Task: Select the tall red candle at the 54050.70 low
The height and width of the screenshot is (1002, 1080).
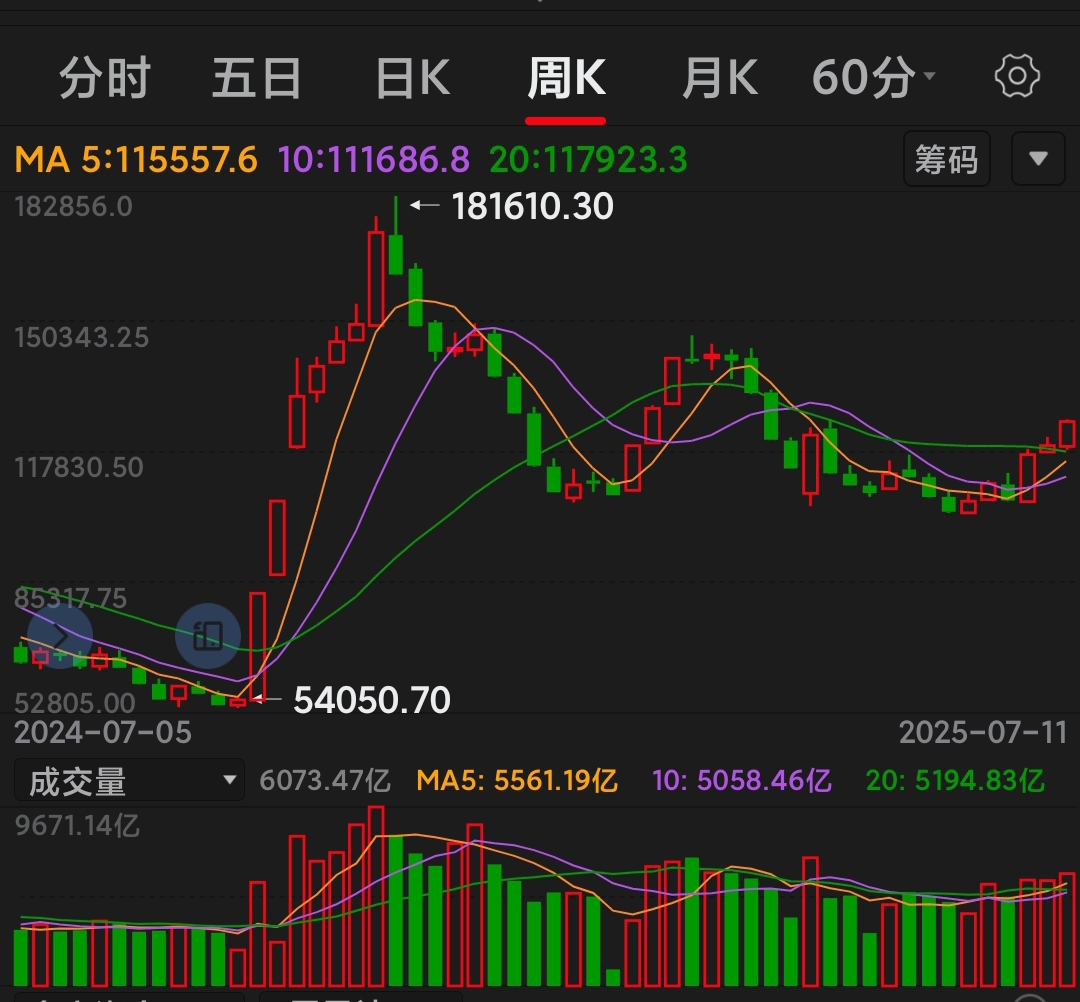Action: click(257, 647)
